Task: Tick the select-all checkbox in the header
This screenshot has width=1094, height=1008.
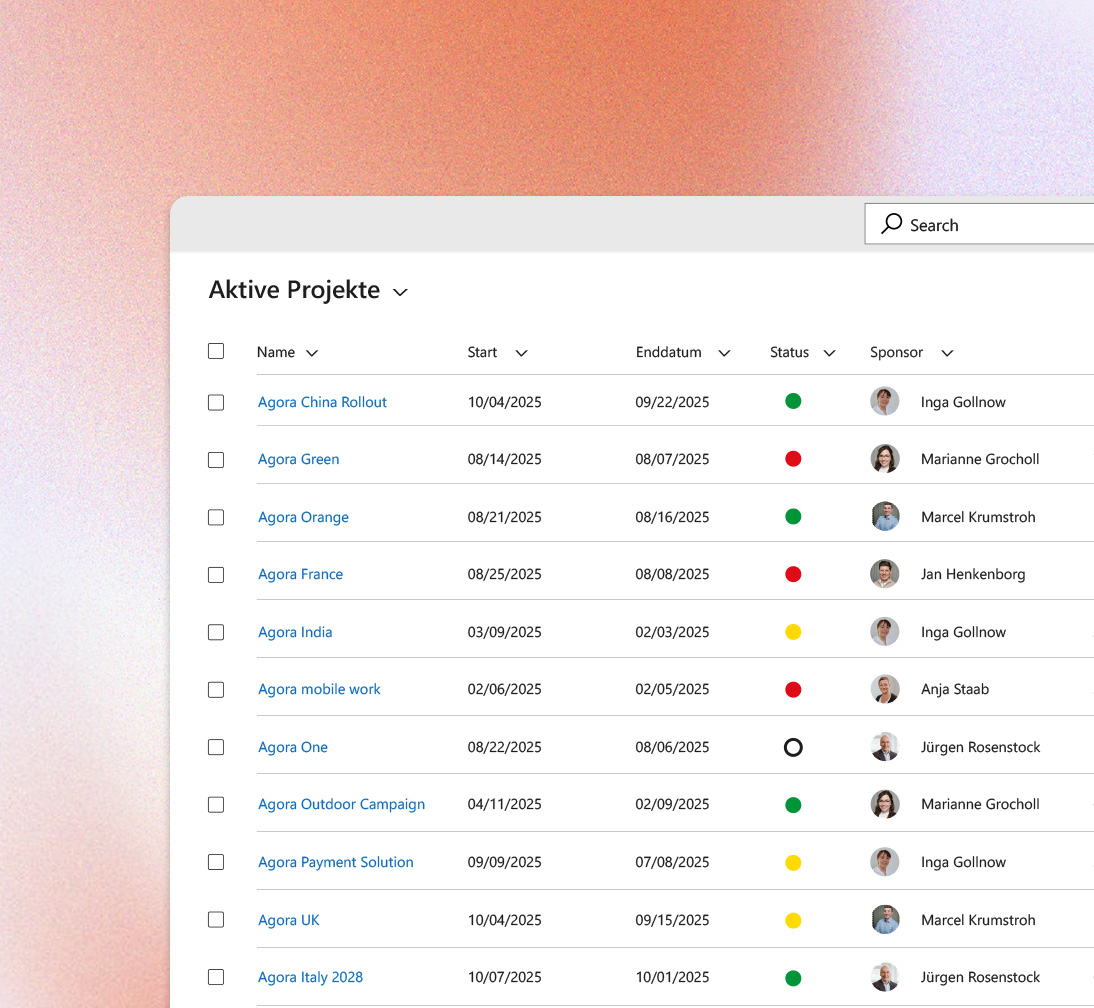Action: 216,351
